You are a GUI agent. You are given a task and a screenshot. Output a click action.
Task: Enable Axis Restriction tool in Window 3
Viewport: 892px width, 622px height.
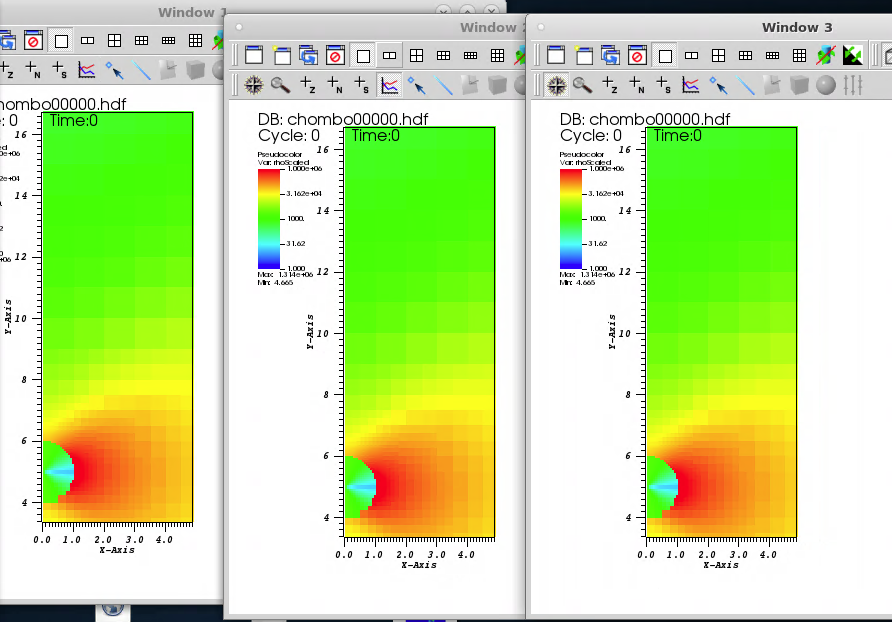click(x=853, y=85)
